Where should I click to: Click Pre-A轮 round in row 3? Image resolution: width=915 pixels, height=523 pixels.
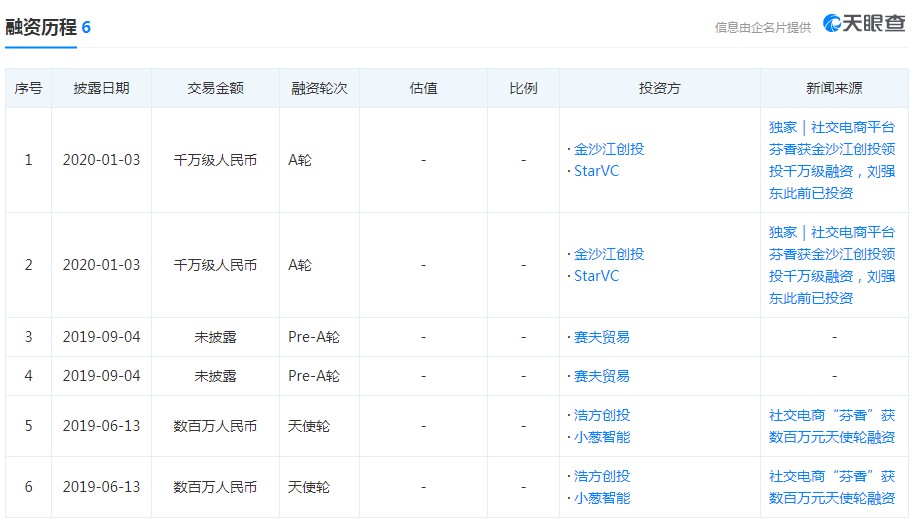[314, 337]
